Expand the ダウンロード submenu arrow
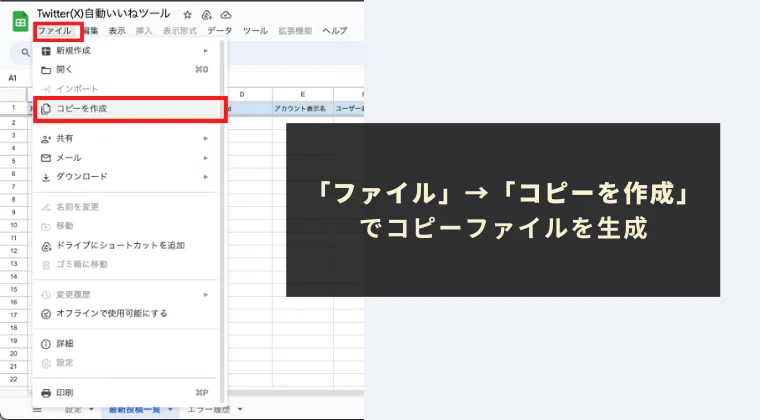Image resolution: width=760 pixels, height=420 pixels. point(206,177)
